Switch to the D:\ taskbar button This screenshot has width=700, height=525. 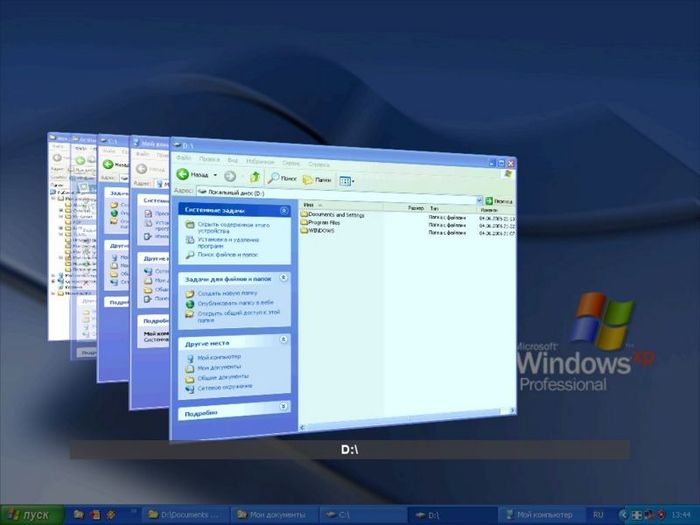[452, 515]
